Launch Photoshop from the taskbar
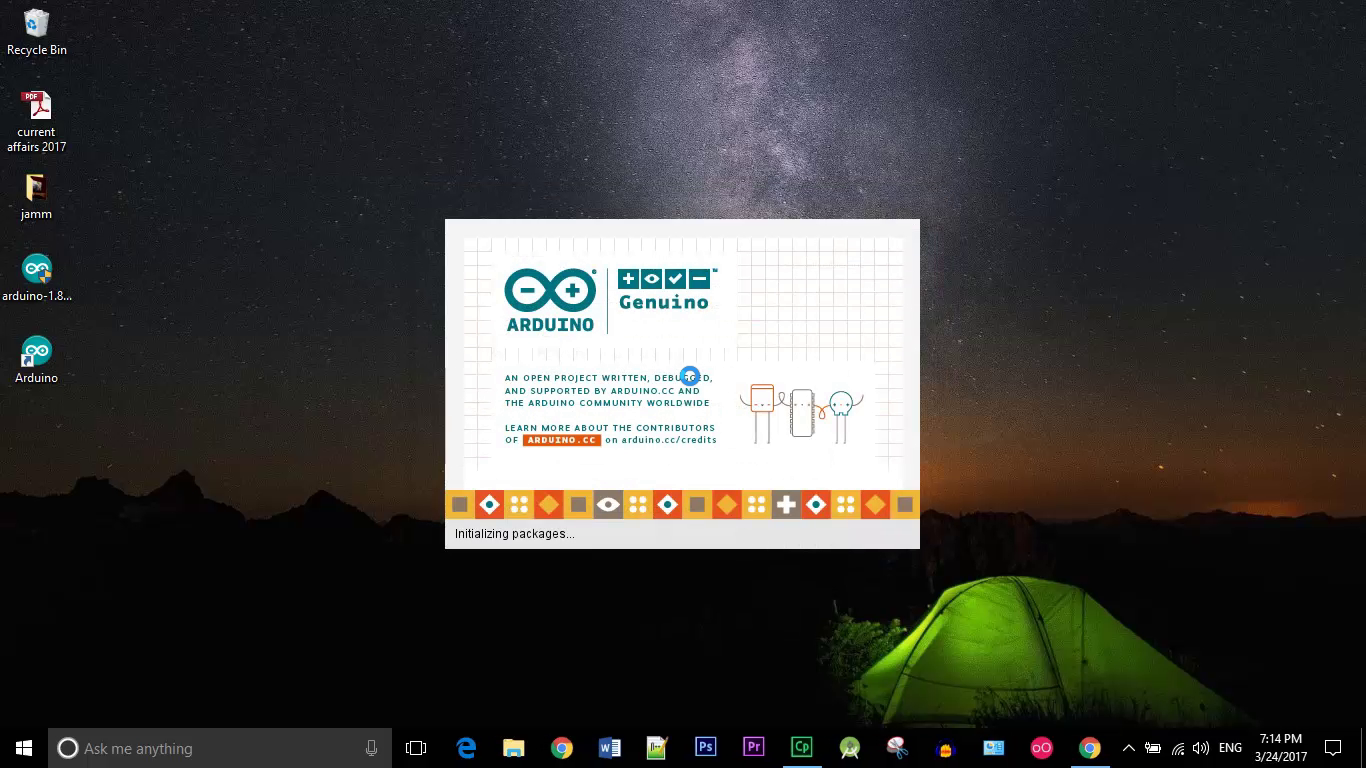 705,748
